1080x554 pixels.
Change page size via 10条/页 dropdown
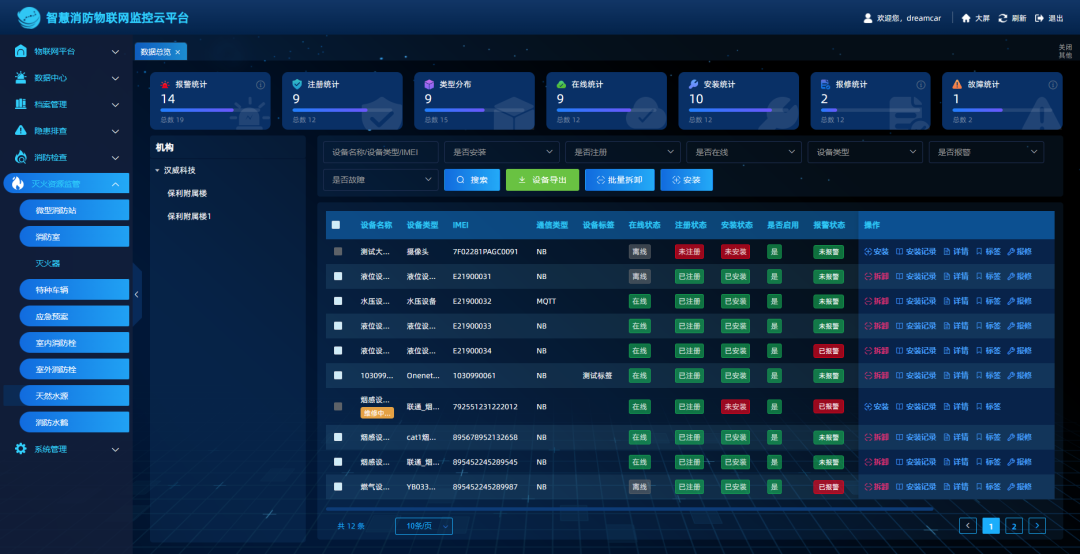coord(424,525)
